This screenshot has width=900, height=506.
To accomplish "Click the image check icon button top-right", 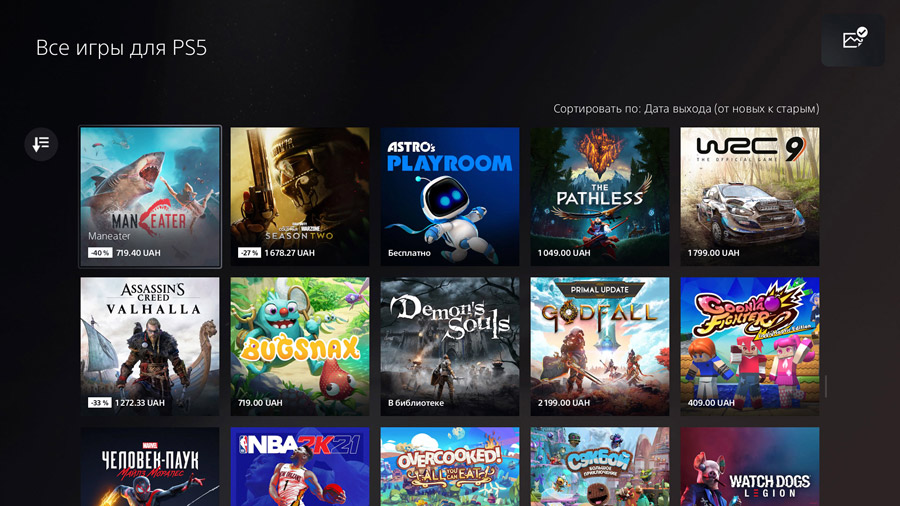I will coord(853,40).
